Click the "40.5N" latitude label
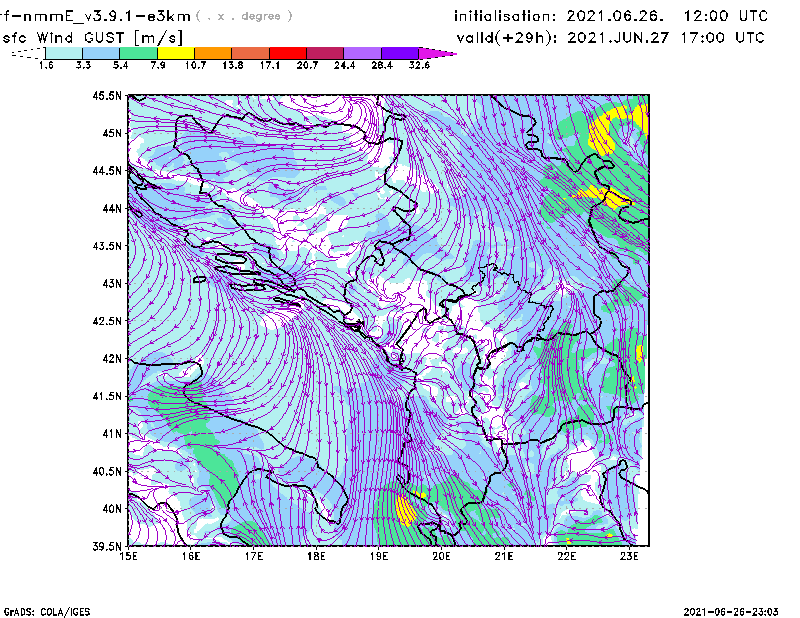The height and width of the screenshot is (618, 800). pos(107,472)
